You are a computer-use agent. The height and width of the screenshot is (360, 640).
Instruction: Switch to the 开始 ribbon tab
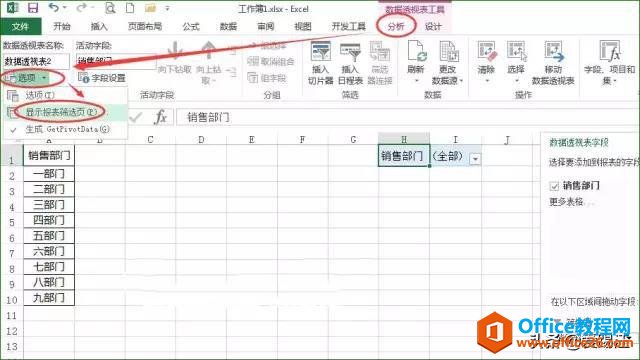pos(62,27)
